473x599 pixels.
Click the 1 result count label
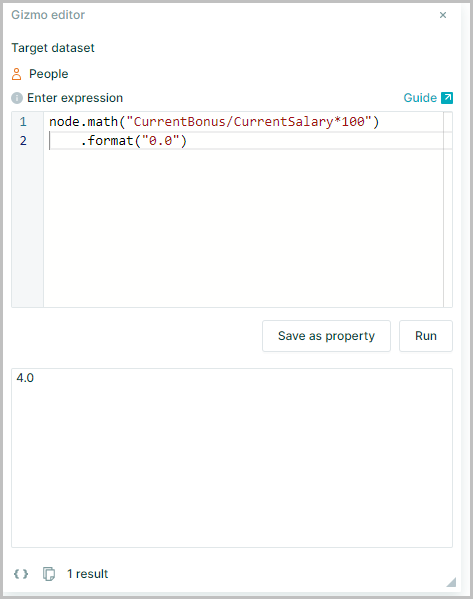[x=87, y=574]
